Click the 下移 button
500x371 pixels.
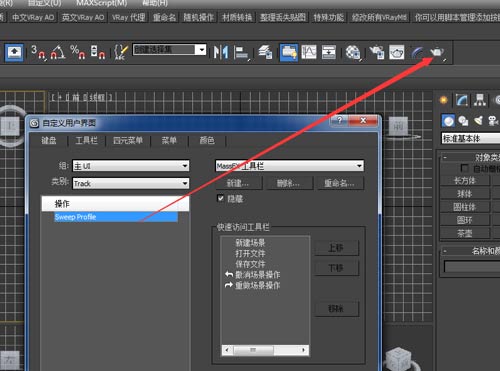click(x=336, y=268)
